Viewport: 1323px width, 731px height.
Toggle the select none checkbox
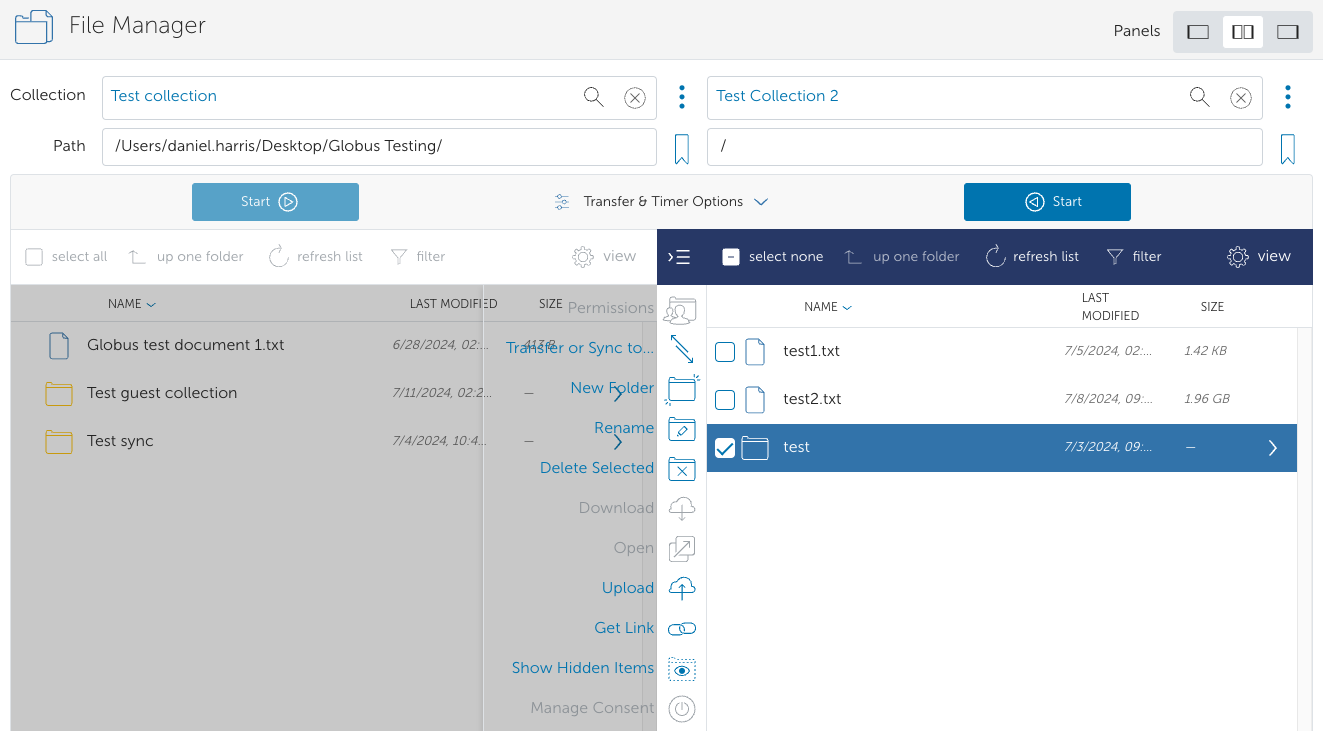[731, 257]
